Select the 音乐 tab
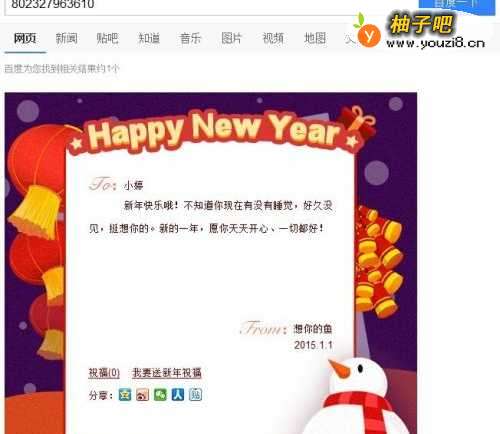Viewport: 500px width, 434px height. pyautogui.click(x=190, y=39)
